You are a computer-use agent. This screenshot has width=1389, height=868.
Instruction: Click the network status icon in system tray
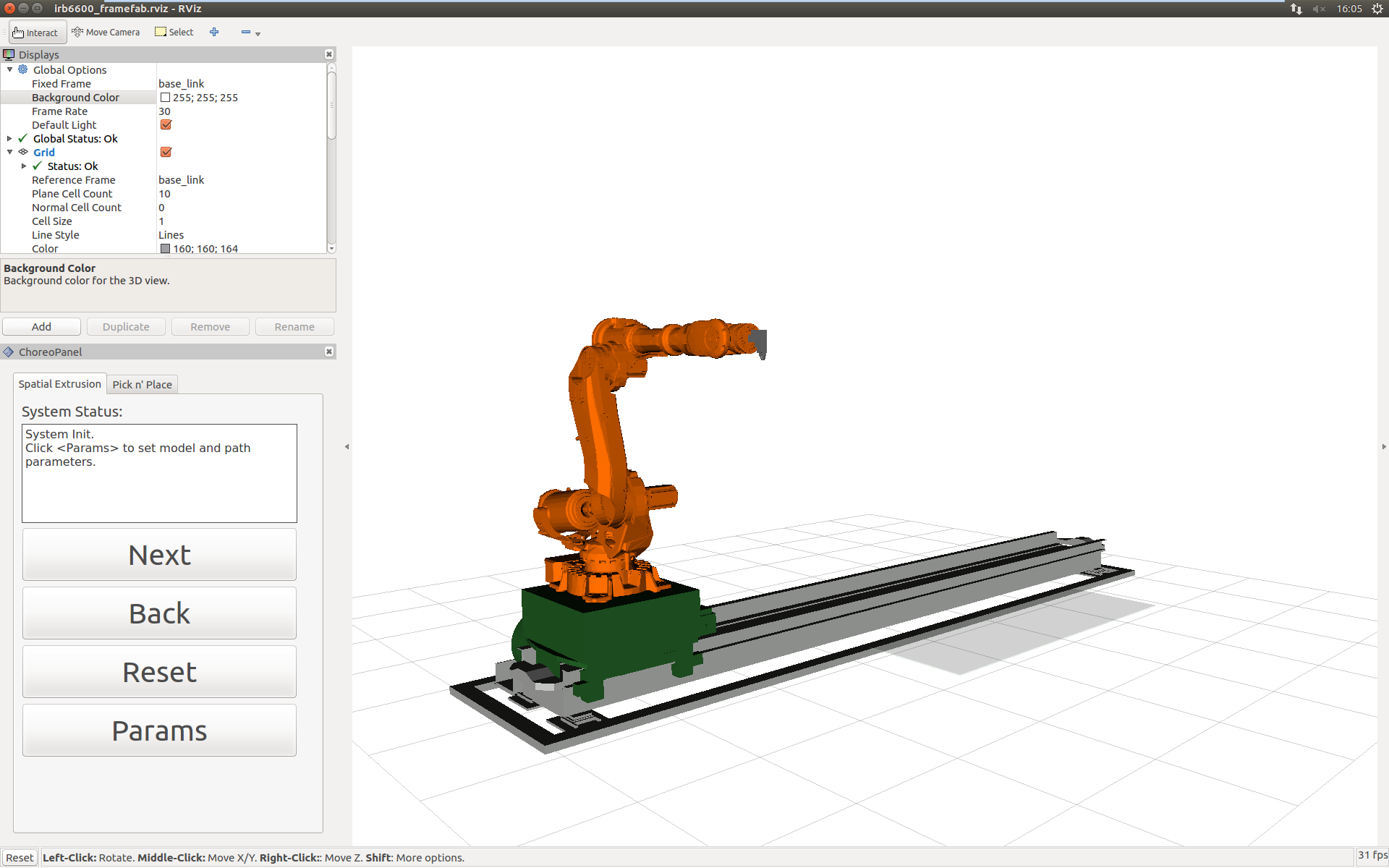(x=1295, y=9)
